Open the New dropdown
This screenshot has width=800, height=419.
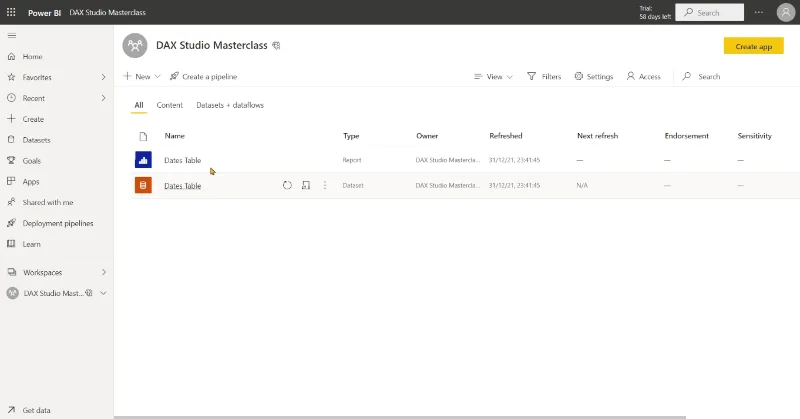tap(142, 77)
